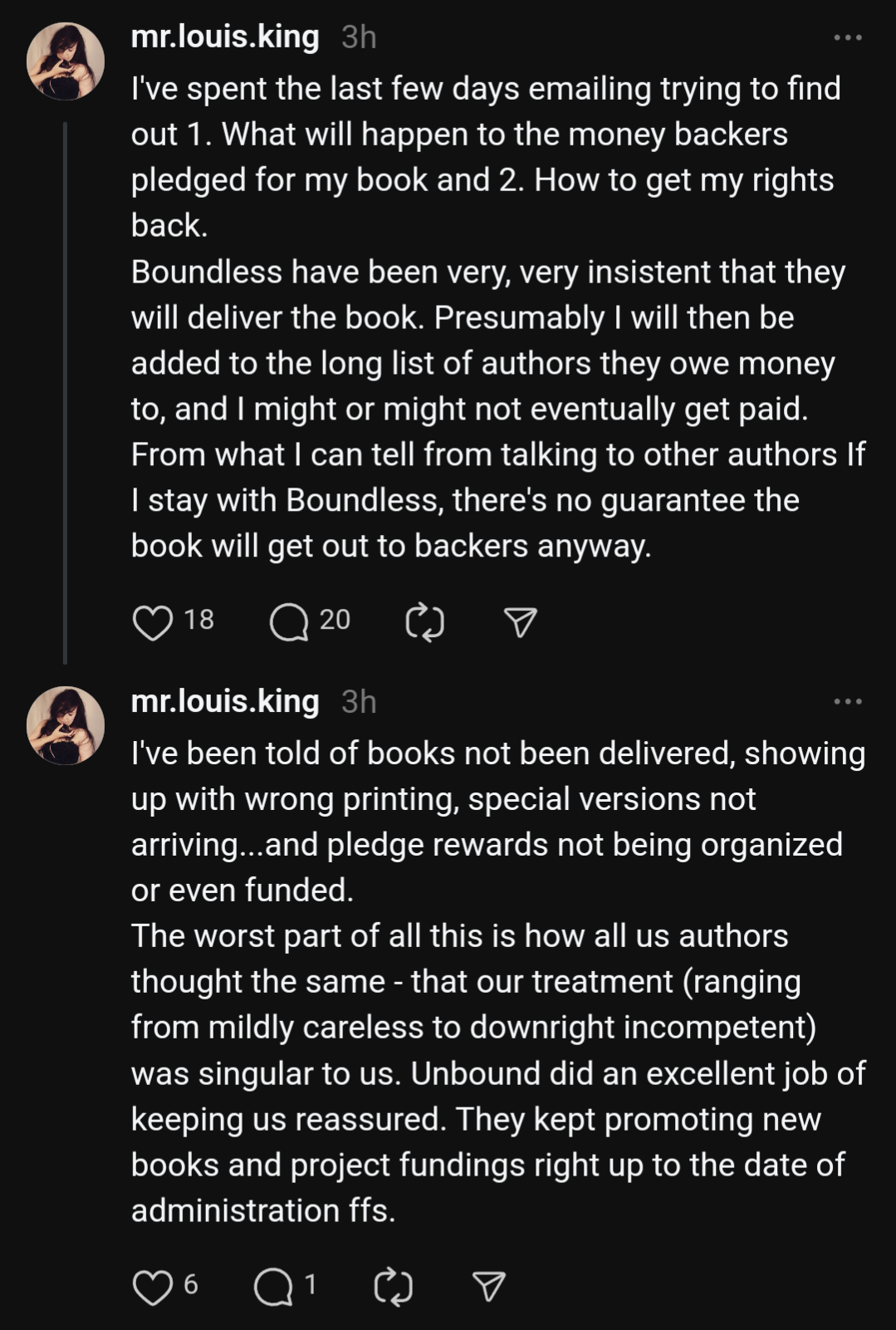The image size is (896, 1330).
Task: View the 18 likes count on the first post
Action: [199, 620]
